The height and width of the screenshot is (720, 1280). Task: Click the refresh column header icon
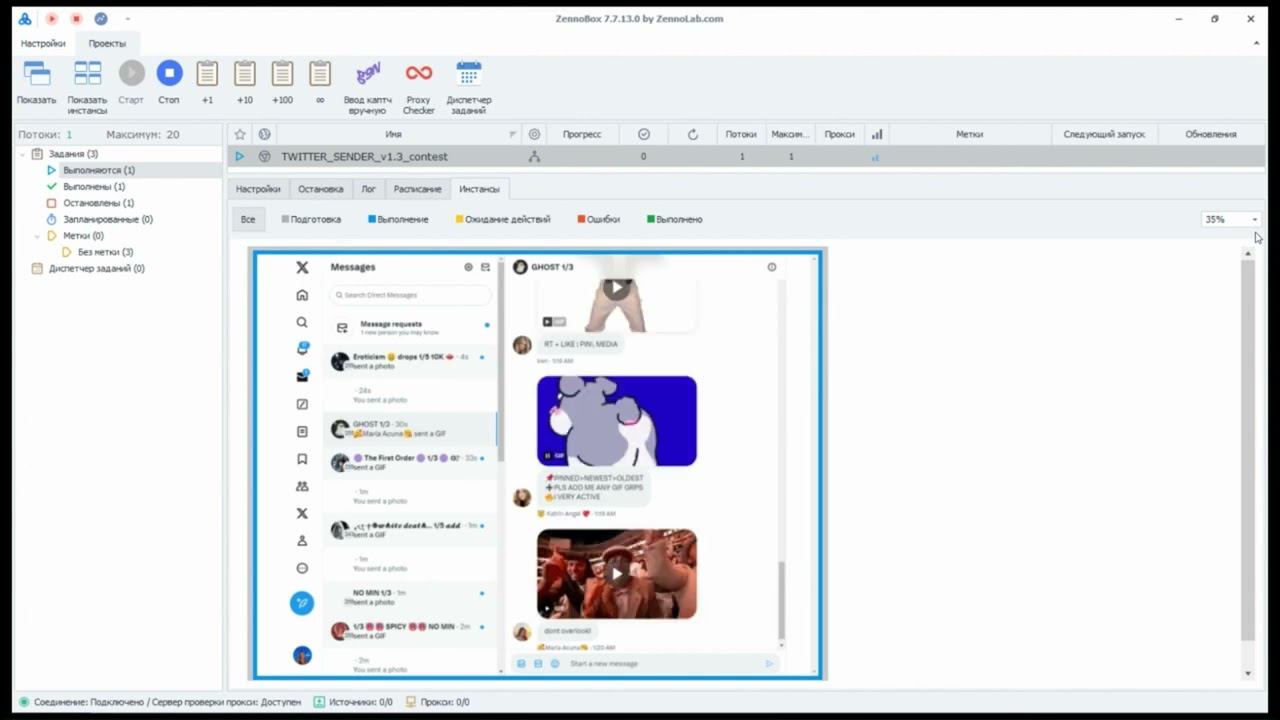pyautogui.click(x=692, y=134)
